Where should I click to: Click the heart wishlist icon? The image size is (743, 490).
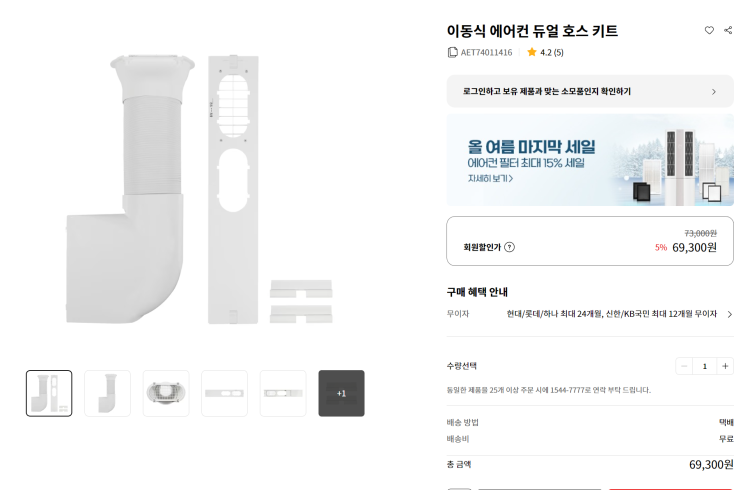pyautogui.click(x=709, y=30)
